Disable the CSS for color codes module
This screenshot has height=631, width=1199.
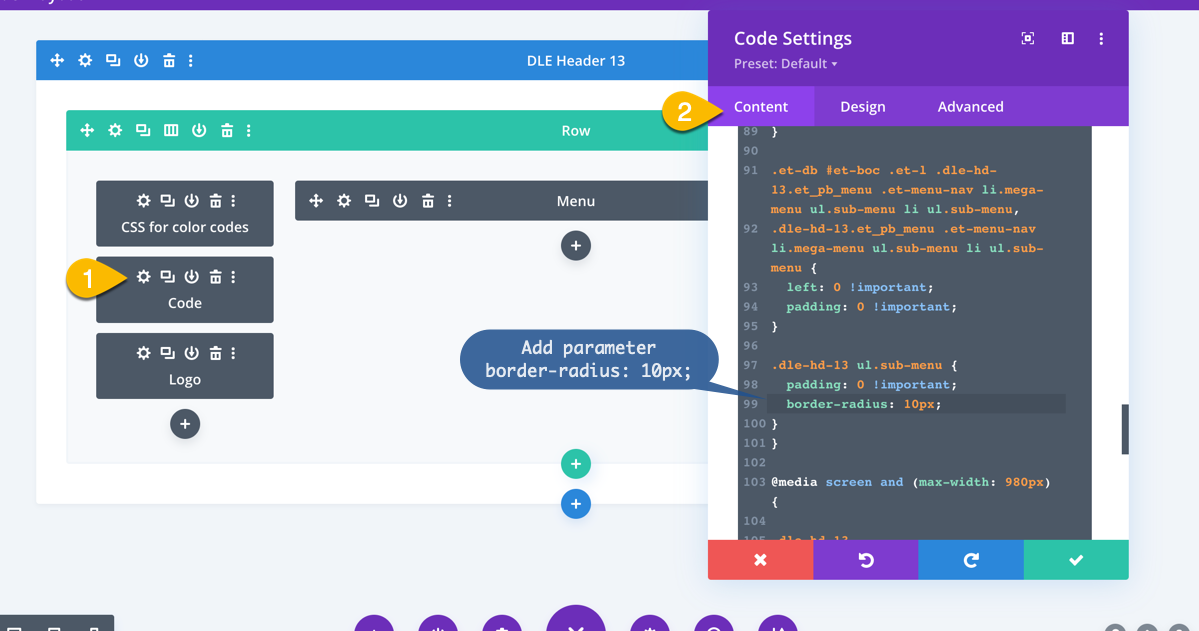(192, 200)
